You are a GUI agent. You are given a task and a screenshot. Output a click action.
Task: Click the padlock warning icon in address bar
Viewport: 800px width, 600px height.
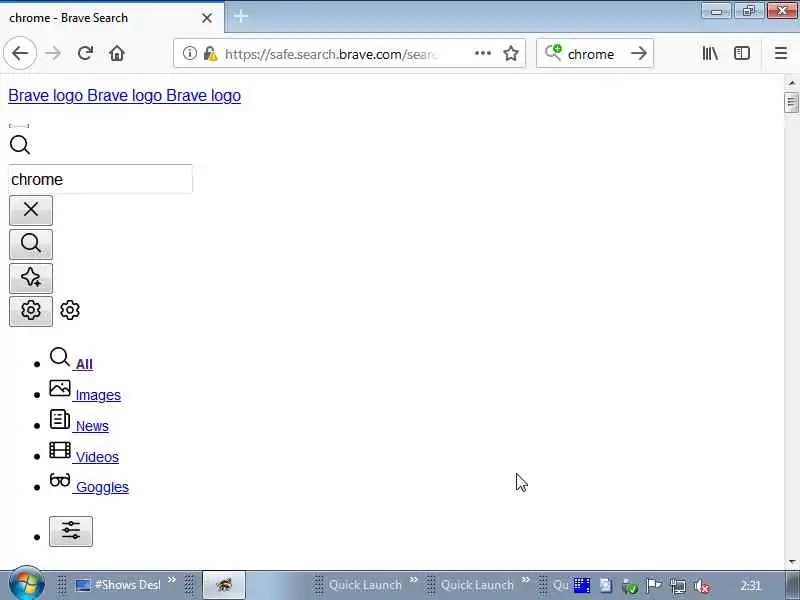tap(210, 53)
